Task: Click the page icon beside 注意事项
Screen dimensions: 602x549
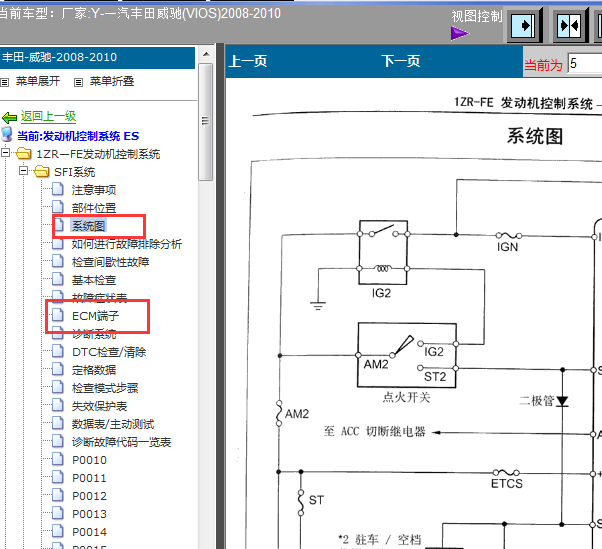Action: (58, 189)
